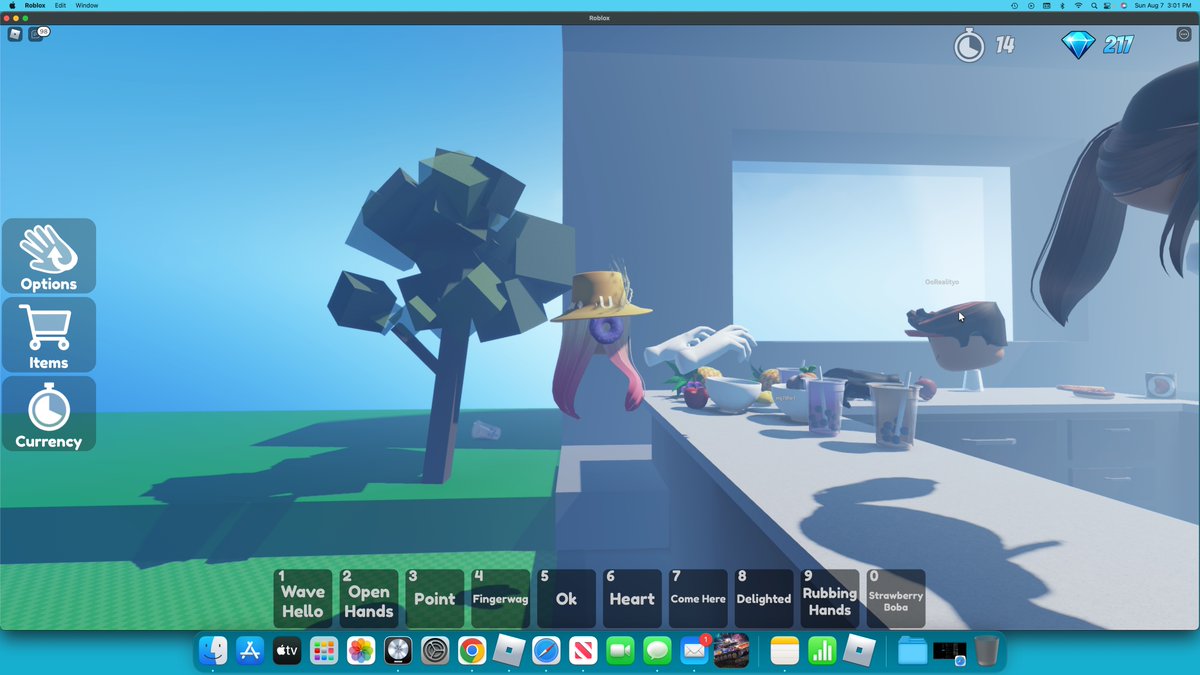Click the OcRealityo player name tag
Viewport: 1200px width, 675px height.
tap(942, 282)
